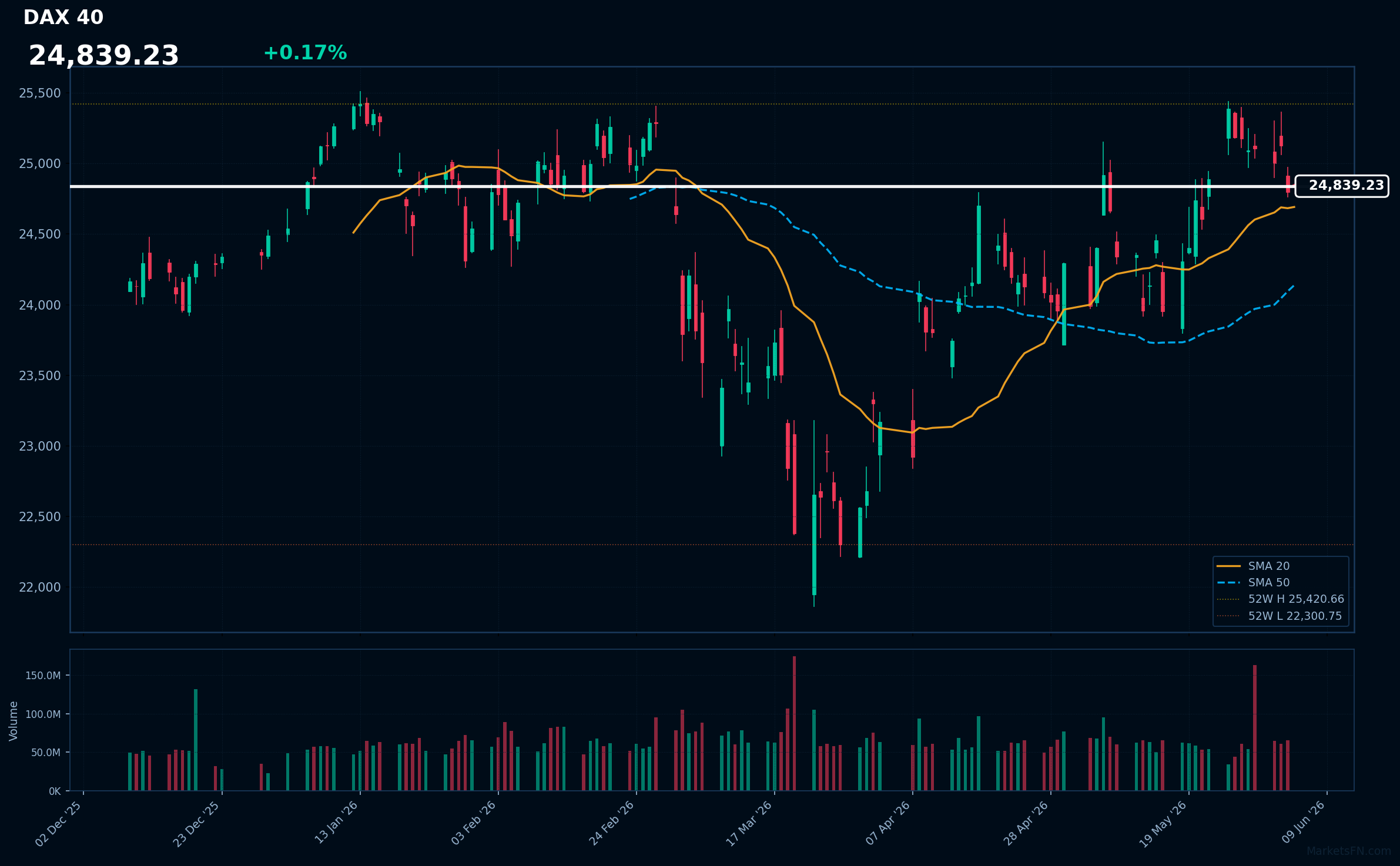Viewport: 1400px width, 866px height.
Task: Click the 17 Mar '26 date label
Action: click(749, 824)
